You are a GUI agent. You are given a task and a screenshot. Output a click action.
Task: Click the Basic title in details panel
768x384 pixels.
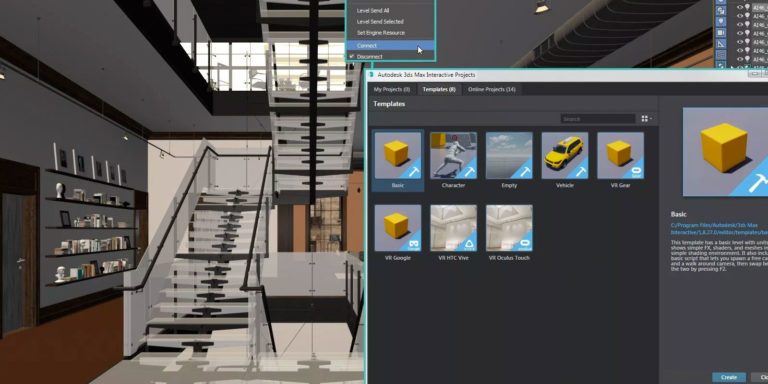tap(678, 215)
